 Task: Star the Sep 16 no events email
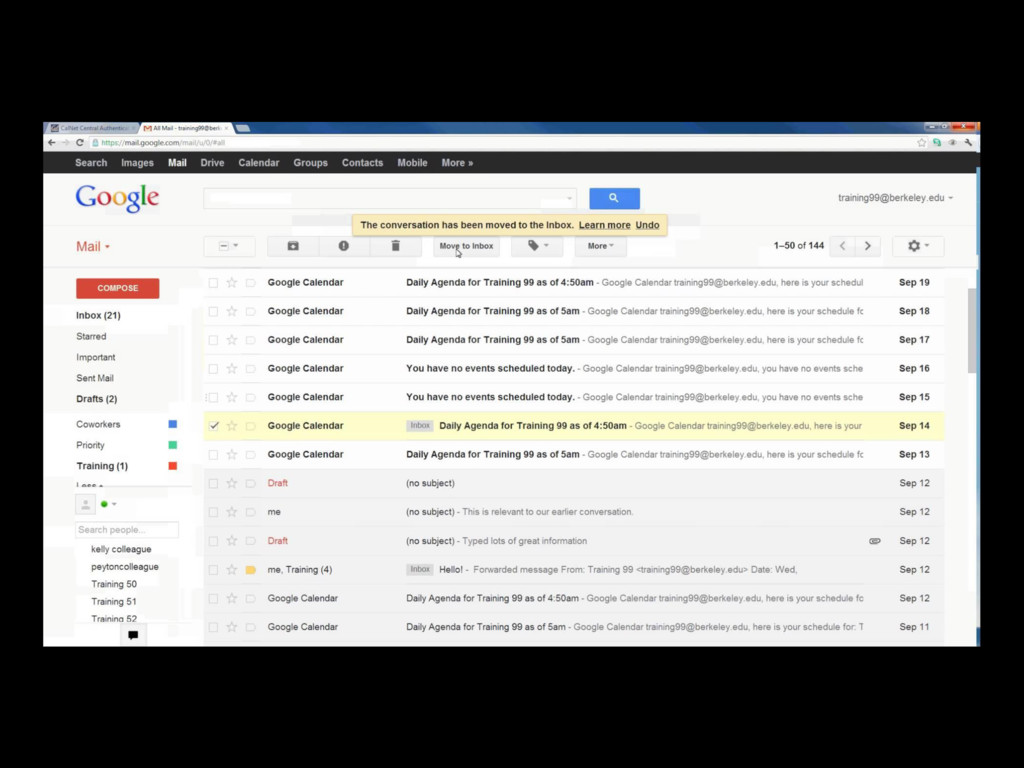tap(231, 368)
